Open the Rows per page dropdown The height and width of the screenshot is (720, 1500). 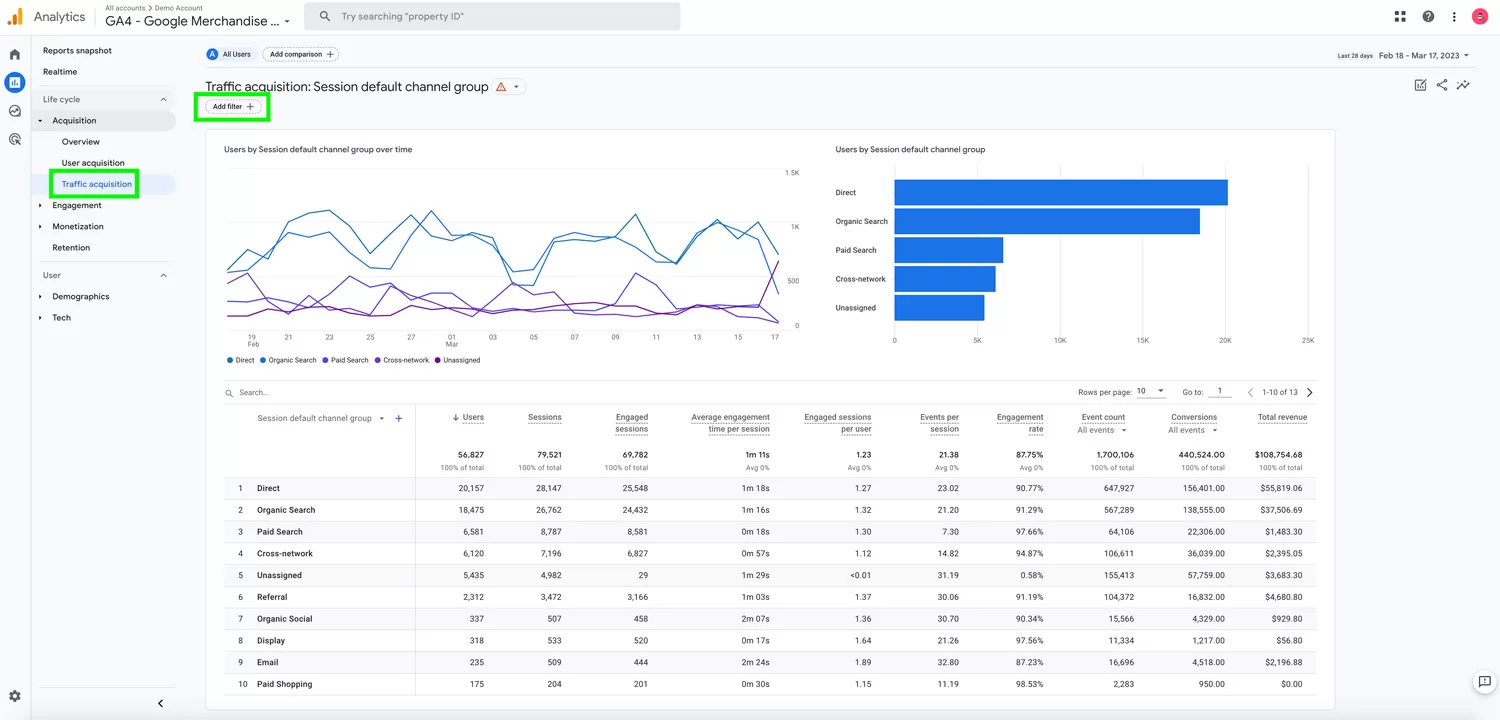[1151, 391]
